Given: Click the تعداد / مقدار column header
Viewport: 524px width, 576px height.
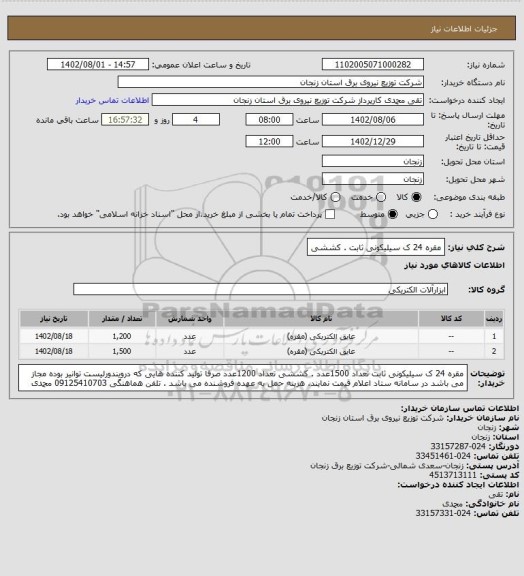Looking at the screenshot, I should pos(122,318).
